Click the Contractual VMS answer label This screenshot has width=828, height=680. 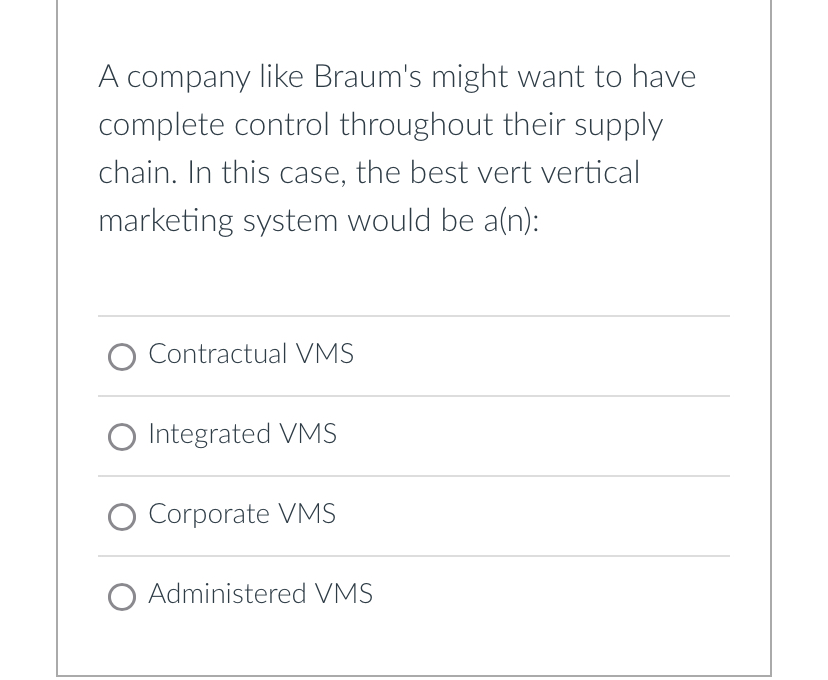250,354
